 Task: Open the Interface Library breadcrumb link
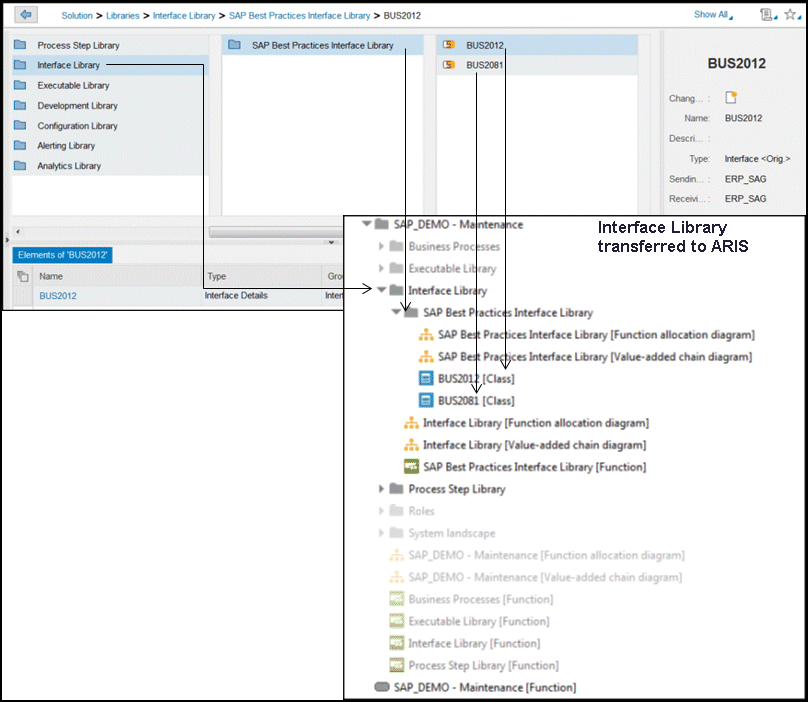[x=184, y=16]
